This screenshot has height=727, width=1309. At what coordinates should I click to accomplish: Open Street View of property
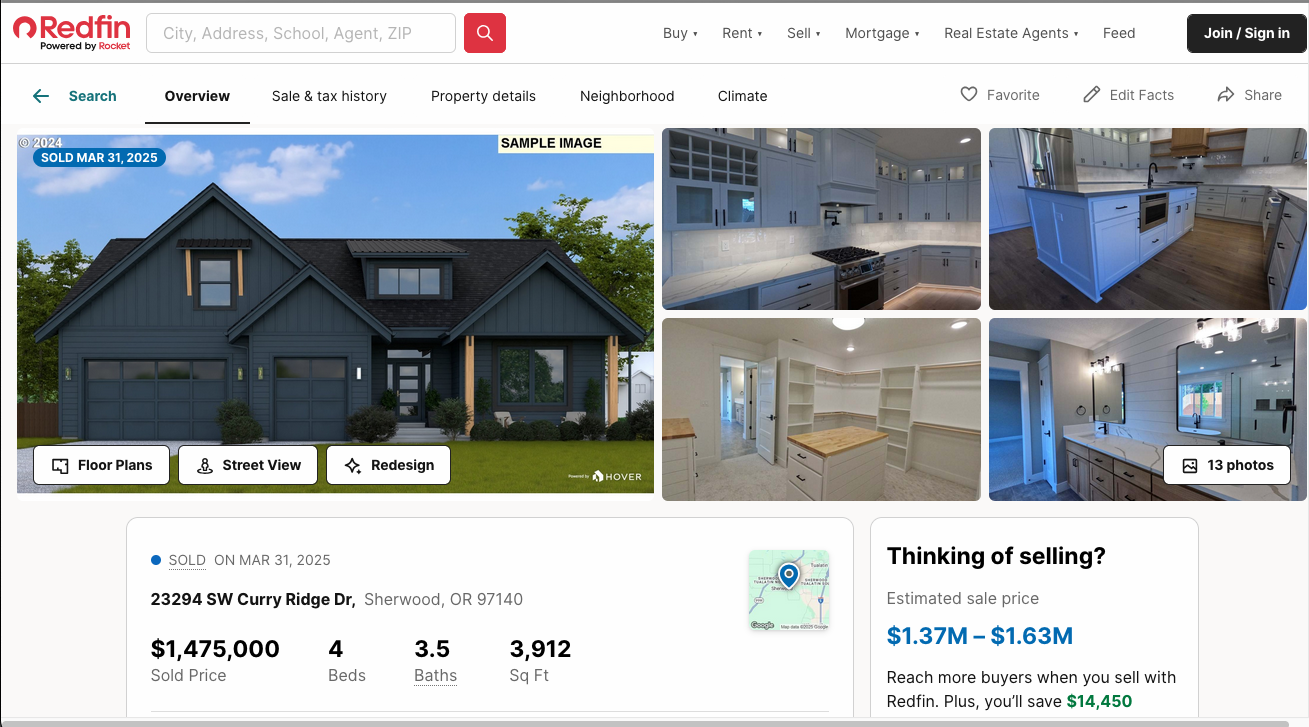point(248,465)
